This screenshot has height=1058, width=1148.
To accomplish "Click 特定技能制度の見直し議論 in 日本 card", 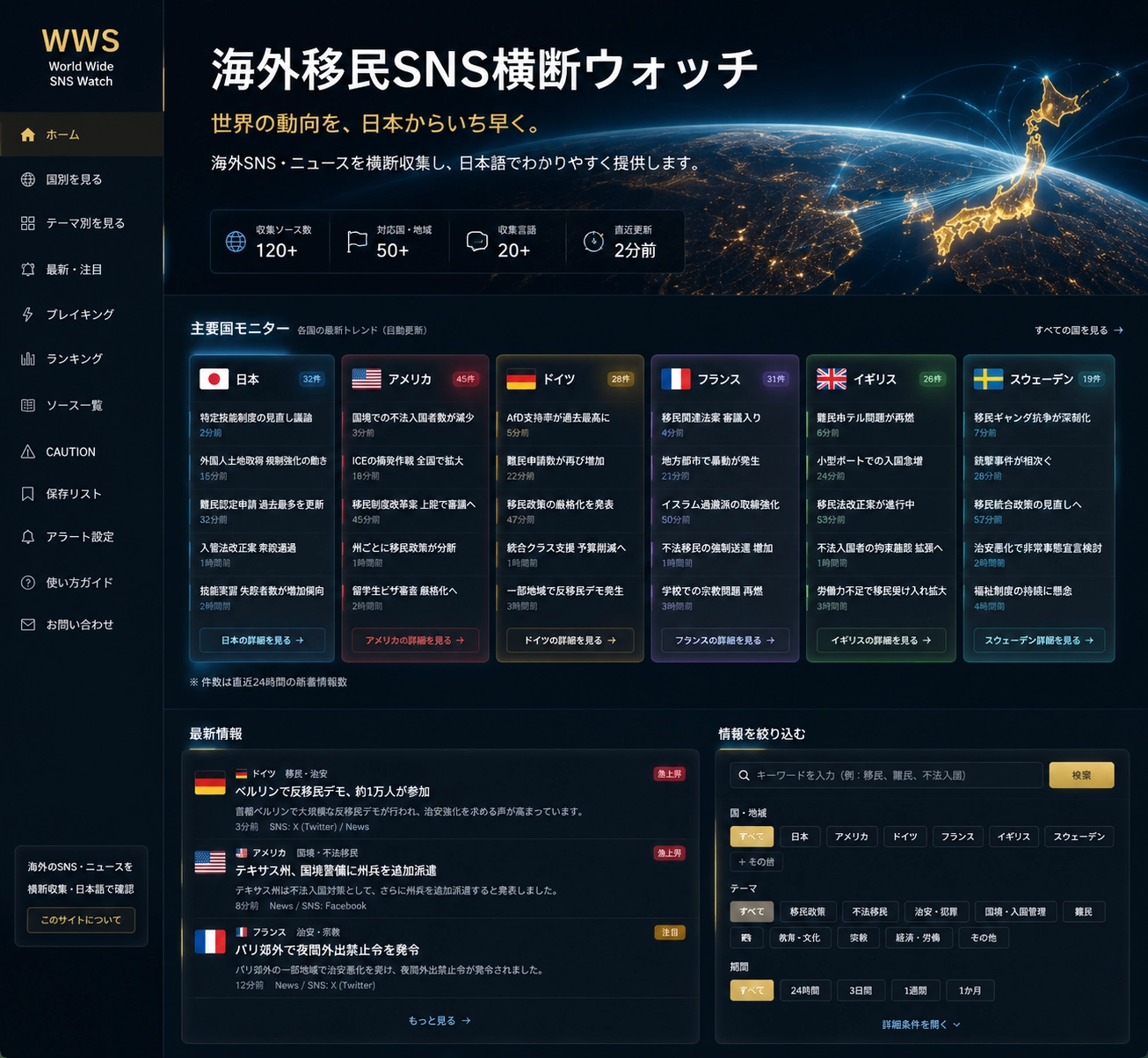I will click(x=256, y=417).
